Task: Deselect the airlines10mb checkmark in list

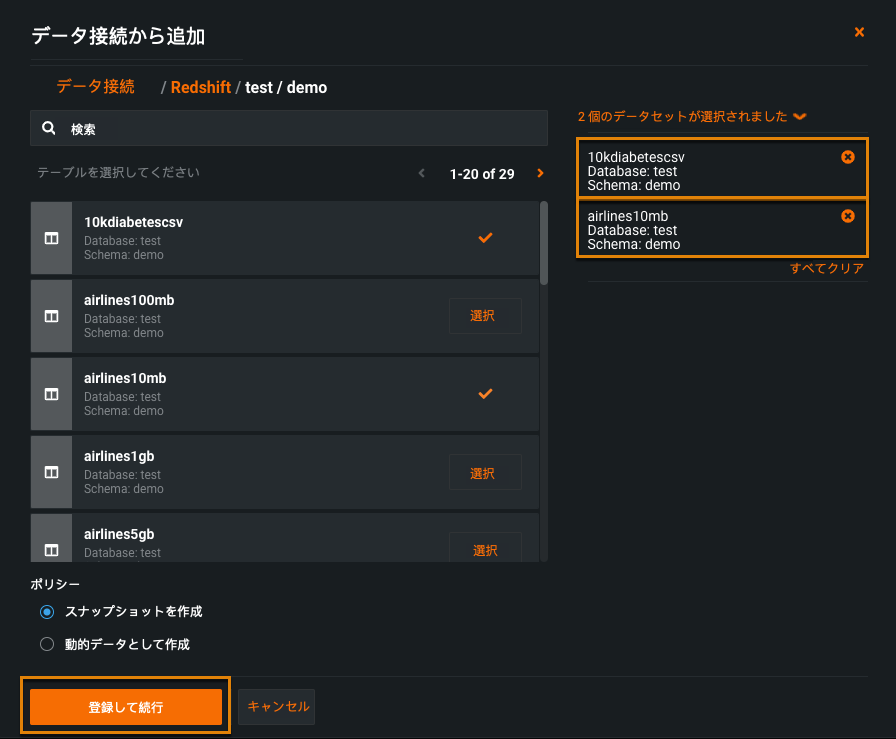Action: click(485, 394)
